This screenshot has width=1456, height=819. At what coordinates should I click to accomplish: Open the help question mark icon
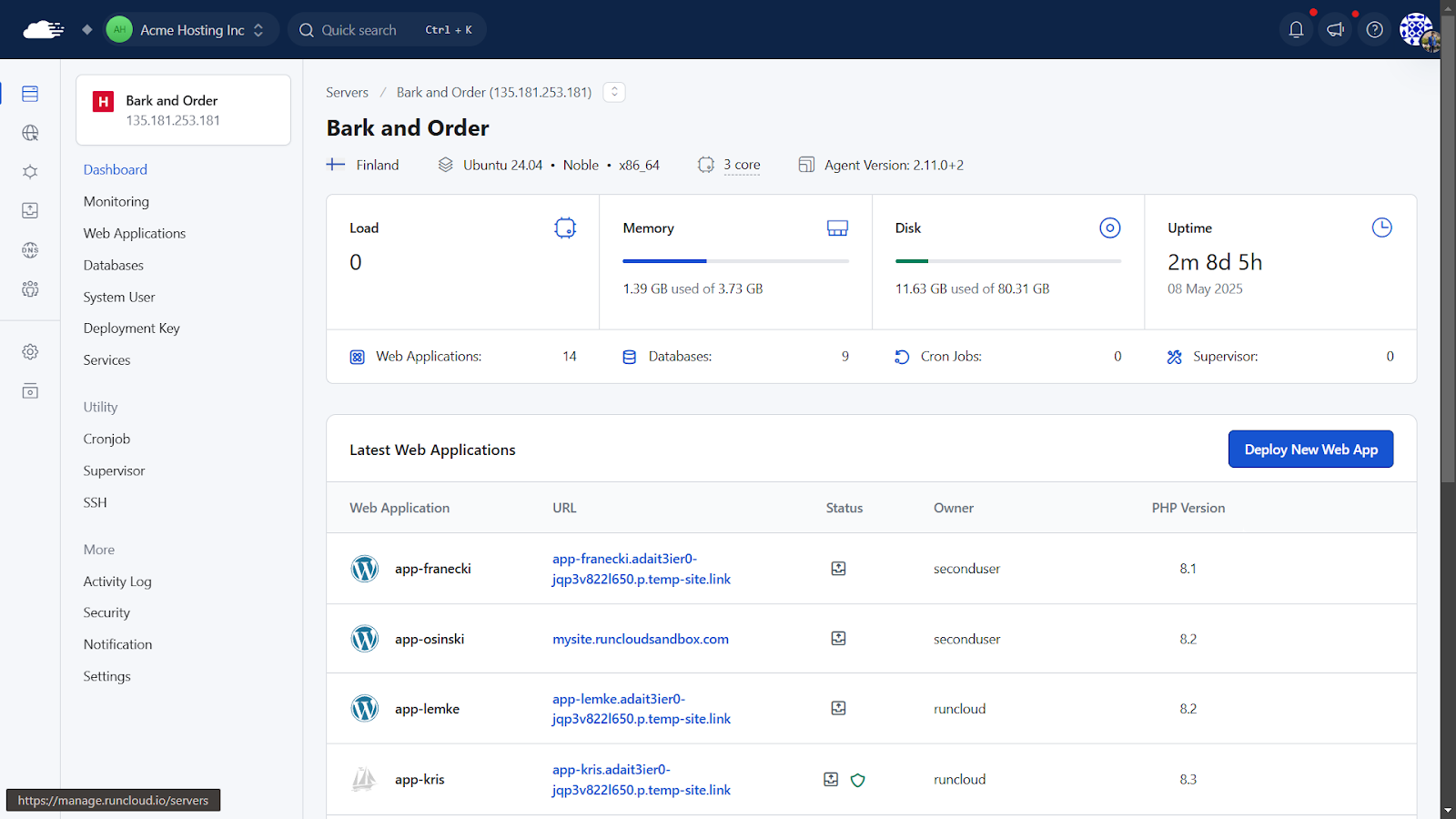pos(1374,30)
